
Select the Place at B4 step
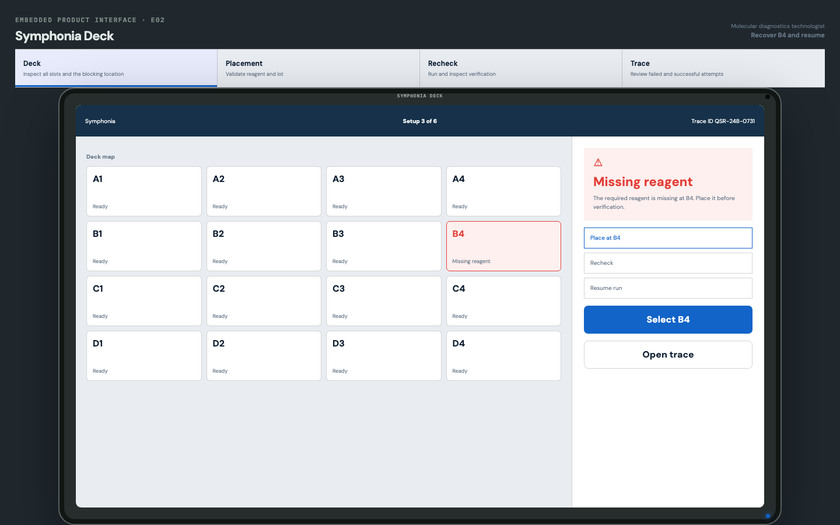coord(668,238)
